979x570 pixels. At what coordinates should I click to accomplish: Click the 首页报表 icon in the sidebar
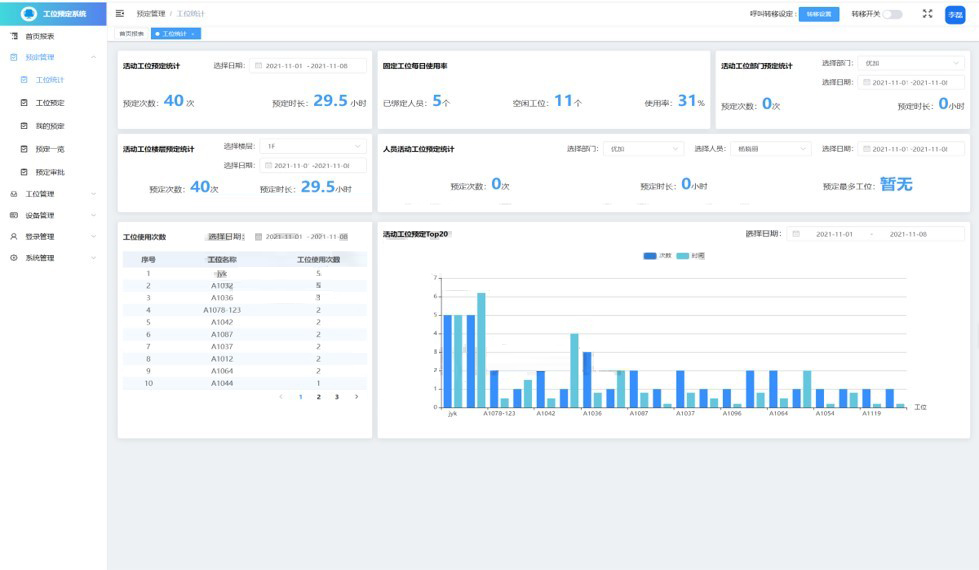click(x=14, y=36)
